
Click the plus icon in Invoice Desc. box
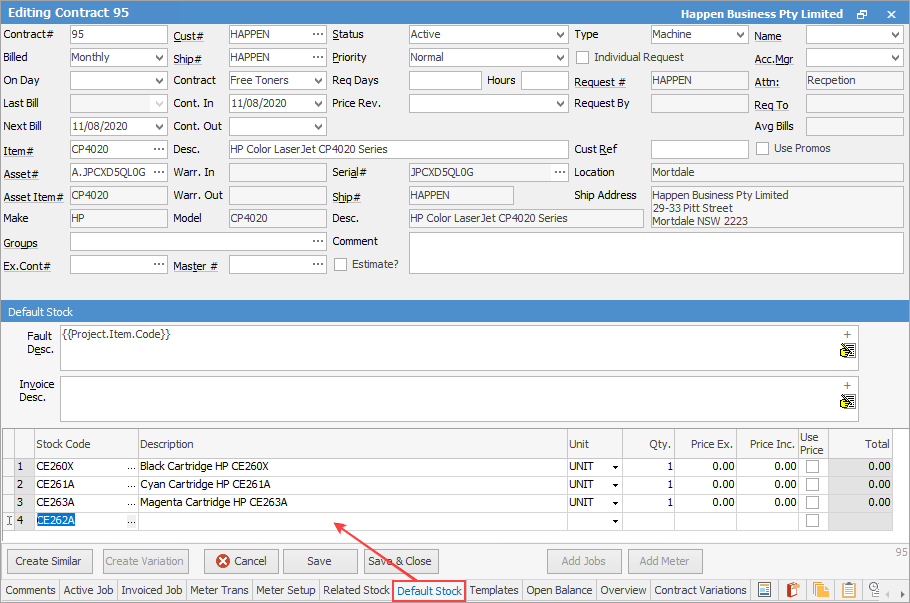(847, 385)
